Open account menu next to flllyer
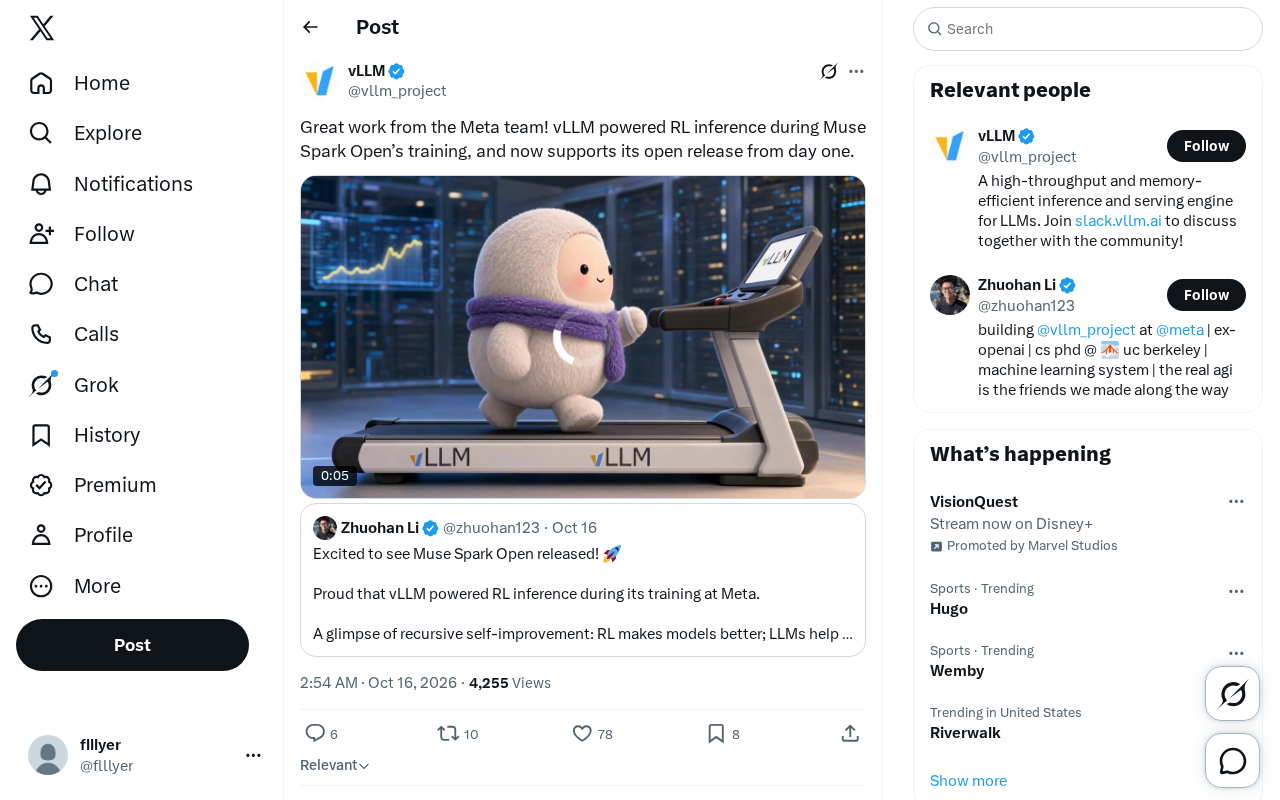 point(253,755)
